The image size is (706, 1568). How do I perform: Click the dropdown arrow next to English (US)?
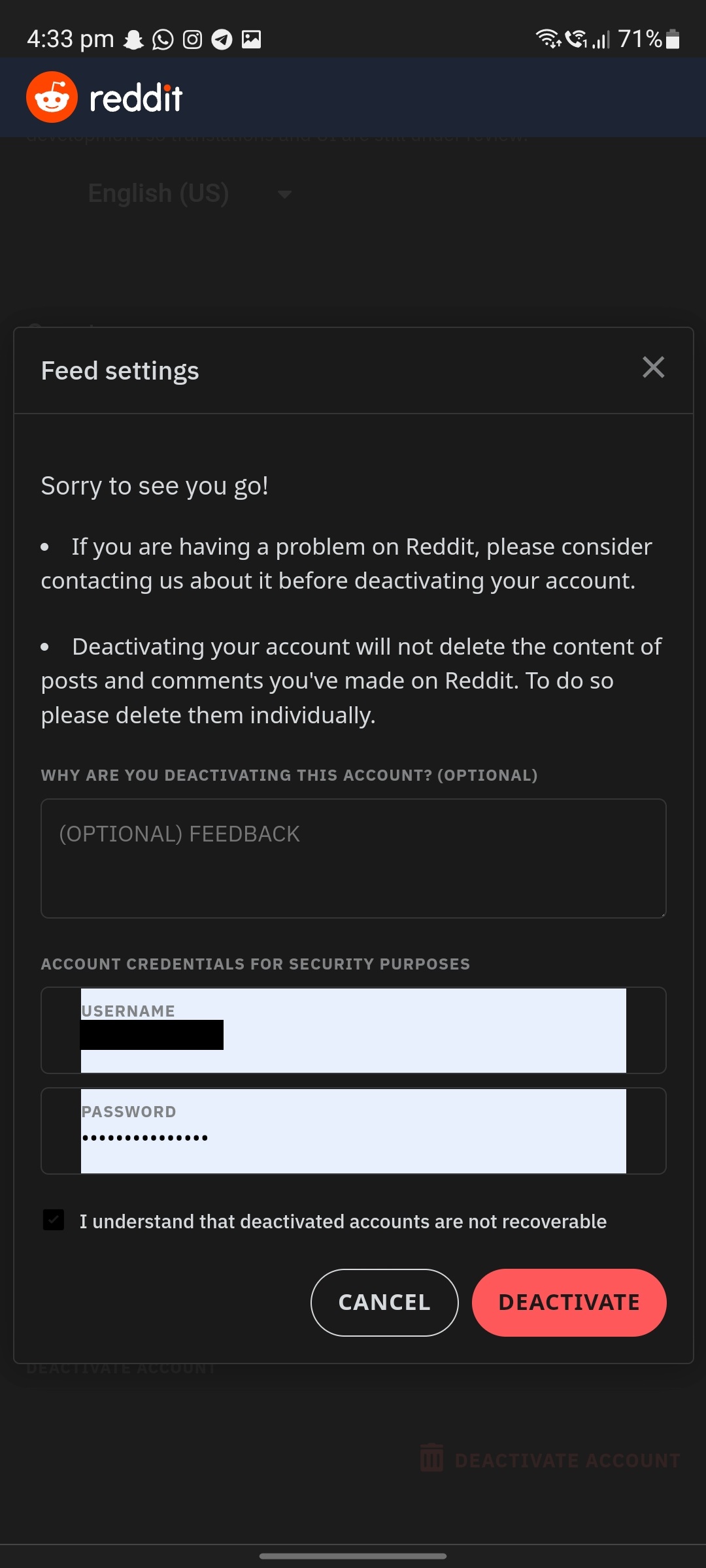point(284,194)
